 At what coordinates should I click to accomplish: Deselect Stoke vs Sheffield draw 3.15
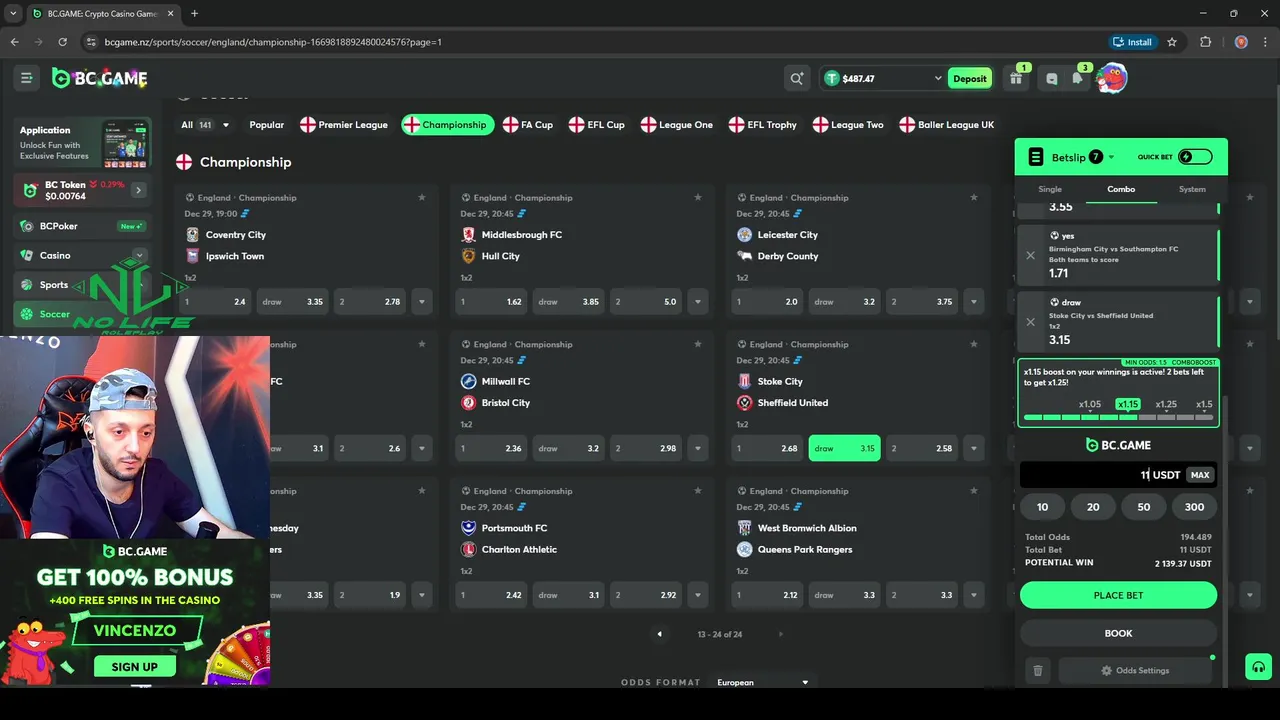(x=844, y=448)
